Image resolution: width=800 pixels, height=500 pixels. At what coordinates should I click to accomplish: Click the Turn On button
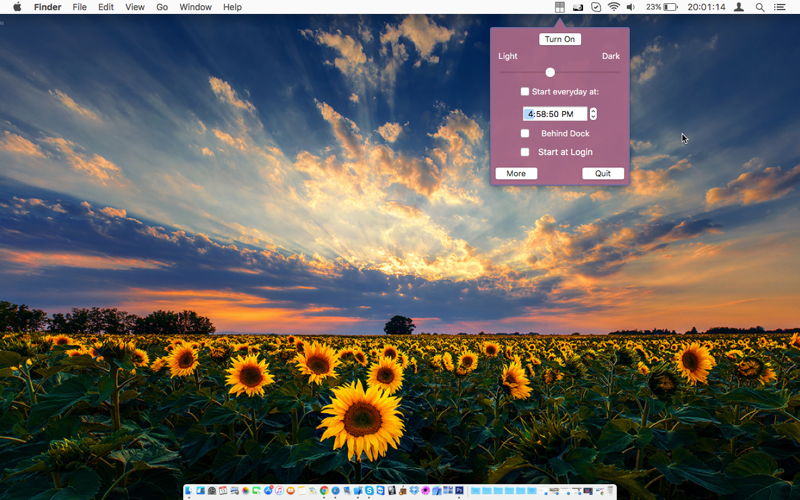click(x=560, y=39)
